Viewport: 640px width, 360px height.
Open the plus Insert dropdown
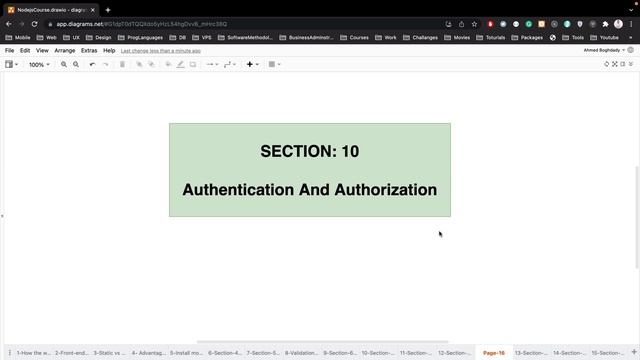(252, 64)
